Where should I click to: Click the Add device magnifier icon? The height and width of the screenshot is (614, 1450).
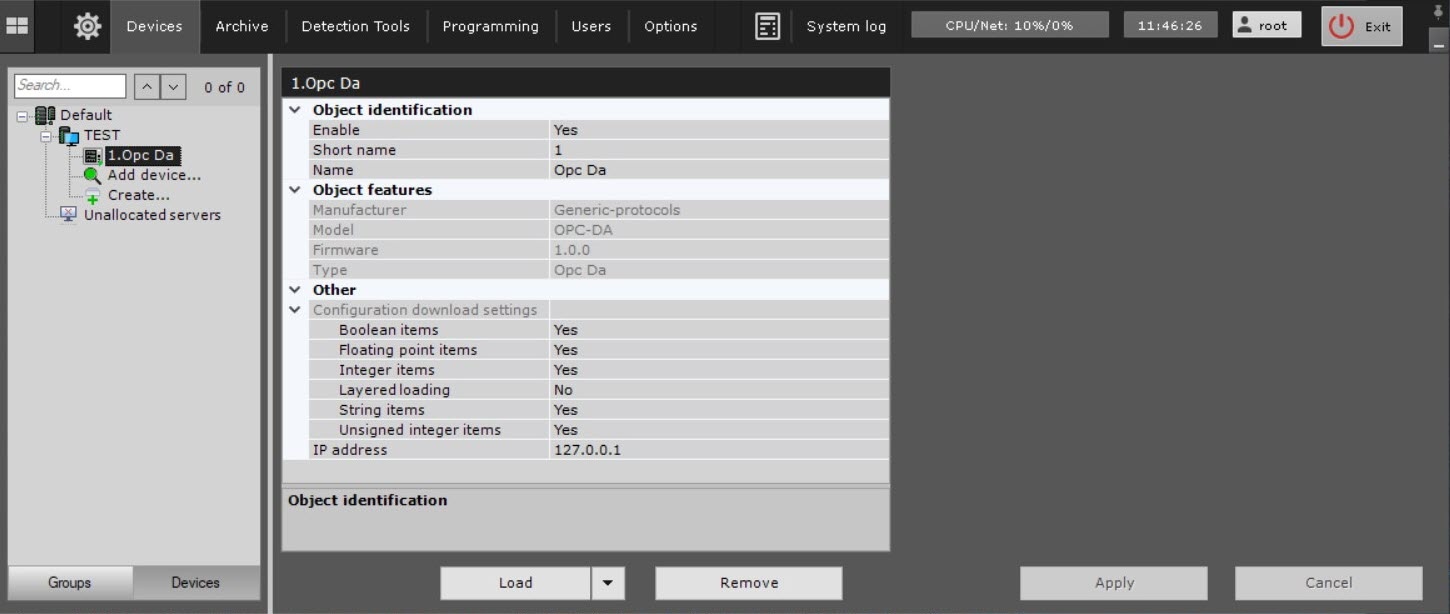pos(93,176)
